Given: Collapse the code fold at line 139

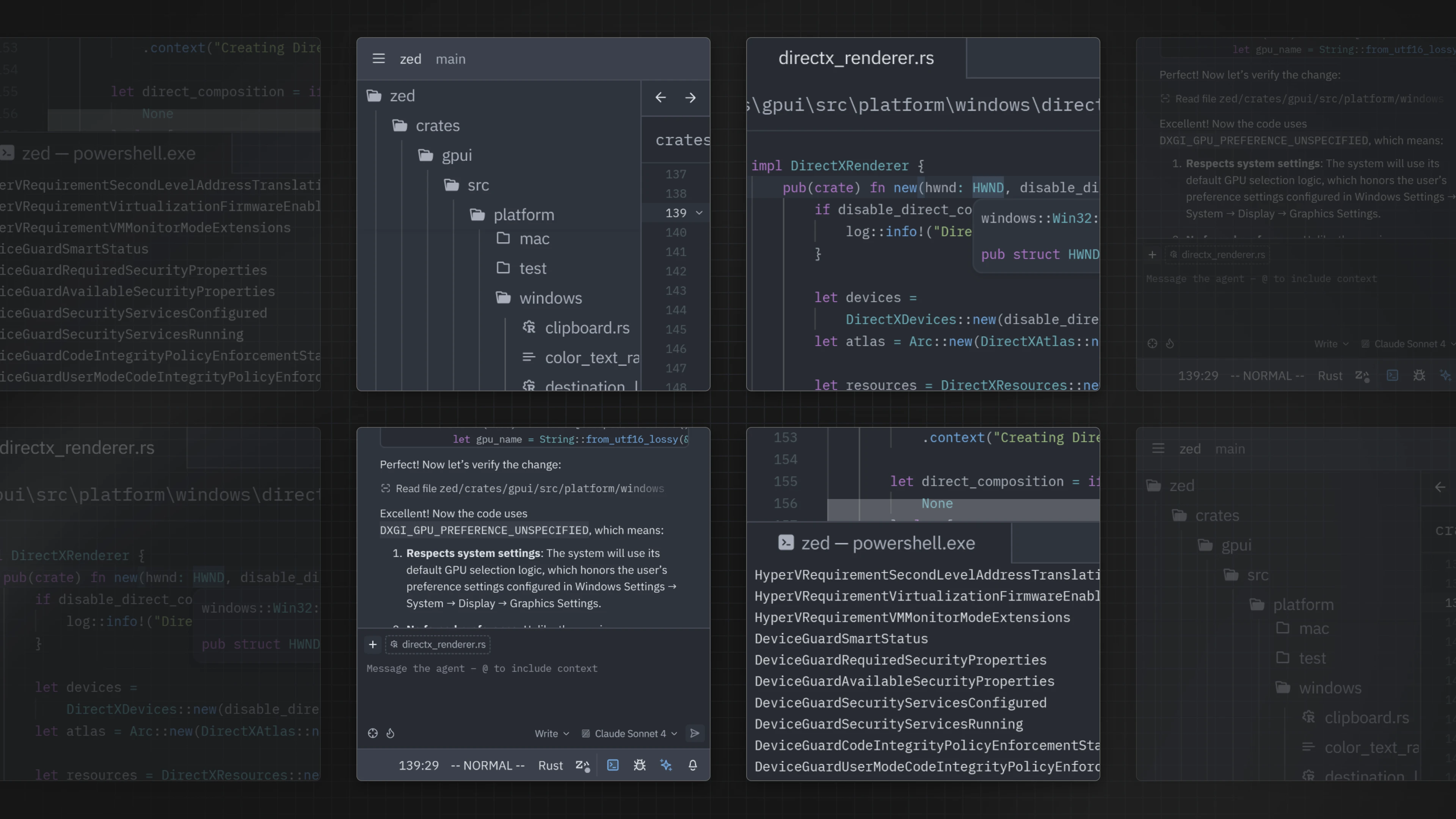Looking at the screenshot, I should tap(699, 212).
